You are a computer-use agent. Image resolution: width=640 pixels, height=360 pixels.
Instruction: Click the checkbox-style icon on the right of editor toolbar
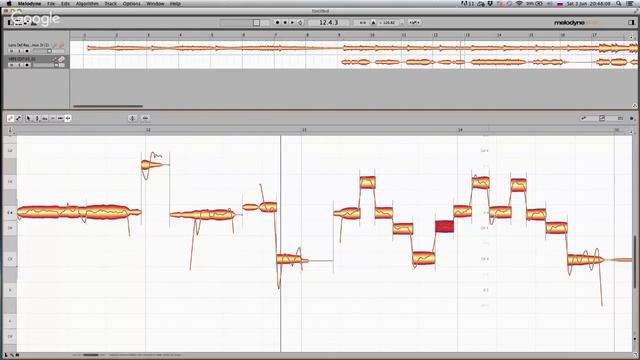pos(602,118)
